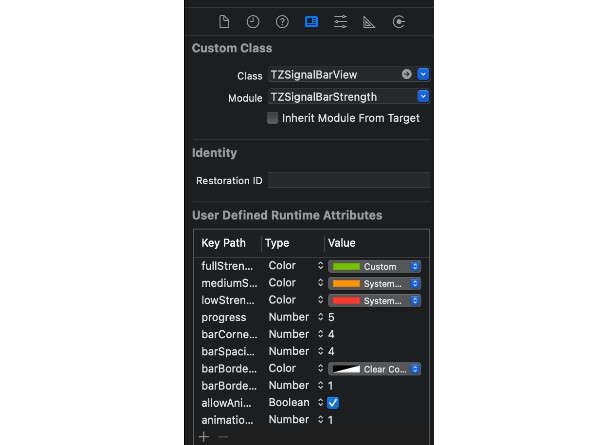Select the progress value 5

[x=331, y=317]
